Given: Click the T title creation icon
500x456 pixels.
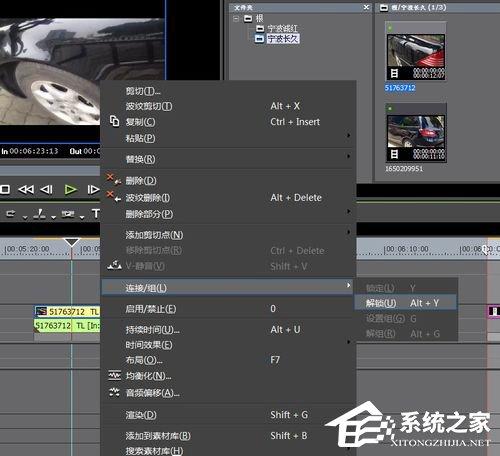Looking at the screenshot, I should (96, 213).
